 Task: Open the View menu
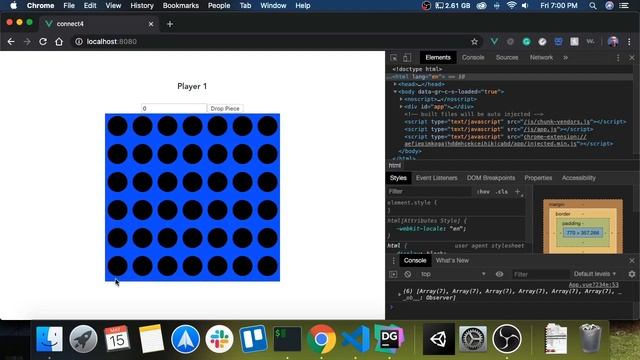(113, 6)
